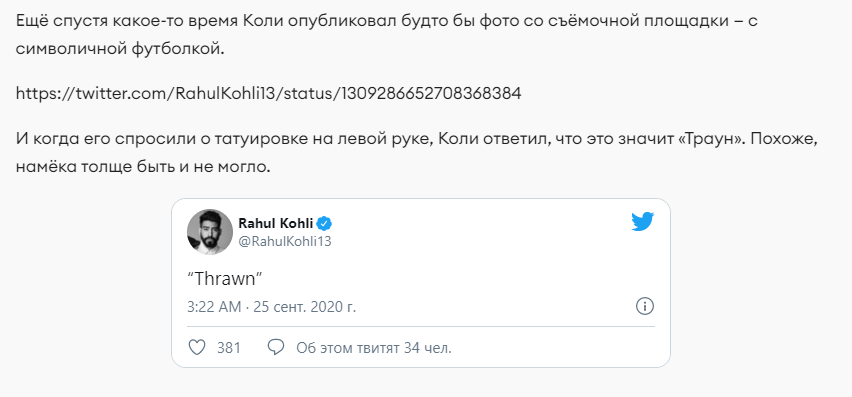Click the line 'намёка толще быть и не могло'
This screenshot has height=397, width=852.
pos(143,167)
